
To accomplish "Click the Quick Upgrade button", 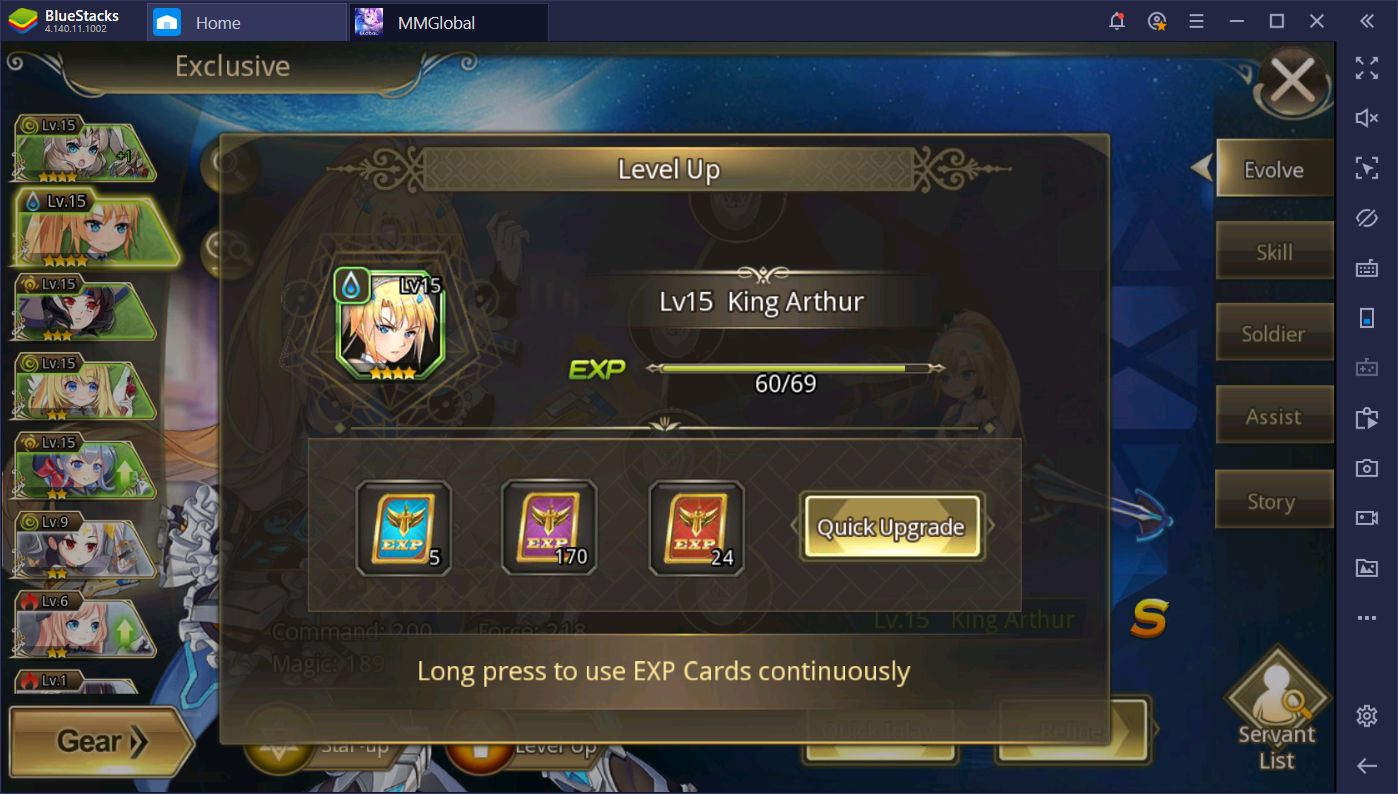I will click(x=891, y=527).
